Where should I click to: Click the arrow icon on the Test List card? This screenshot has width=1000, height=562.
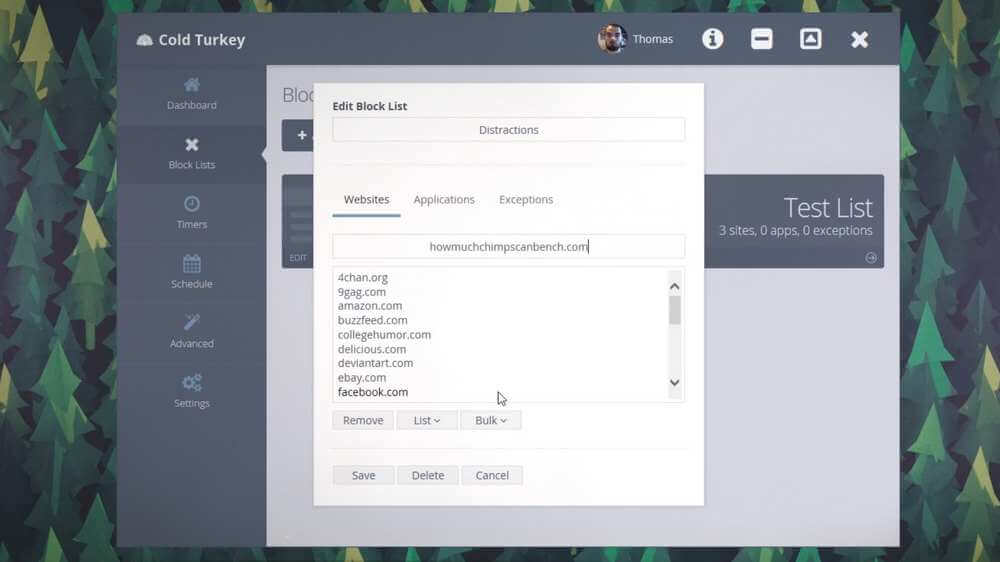pos(871,258)
